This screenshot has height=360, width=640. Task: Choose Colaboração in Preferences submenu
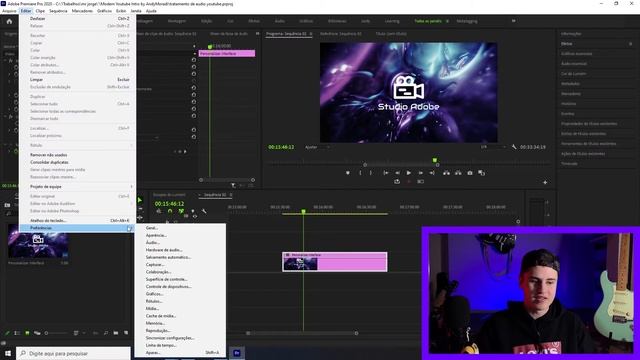[180, 272]
